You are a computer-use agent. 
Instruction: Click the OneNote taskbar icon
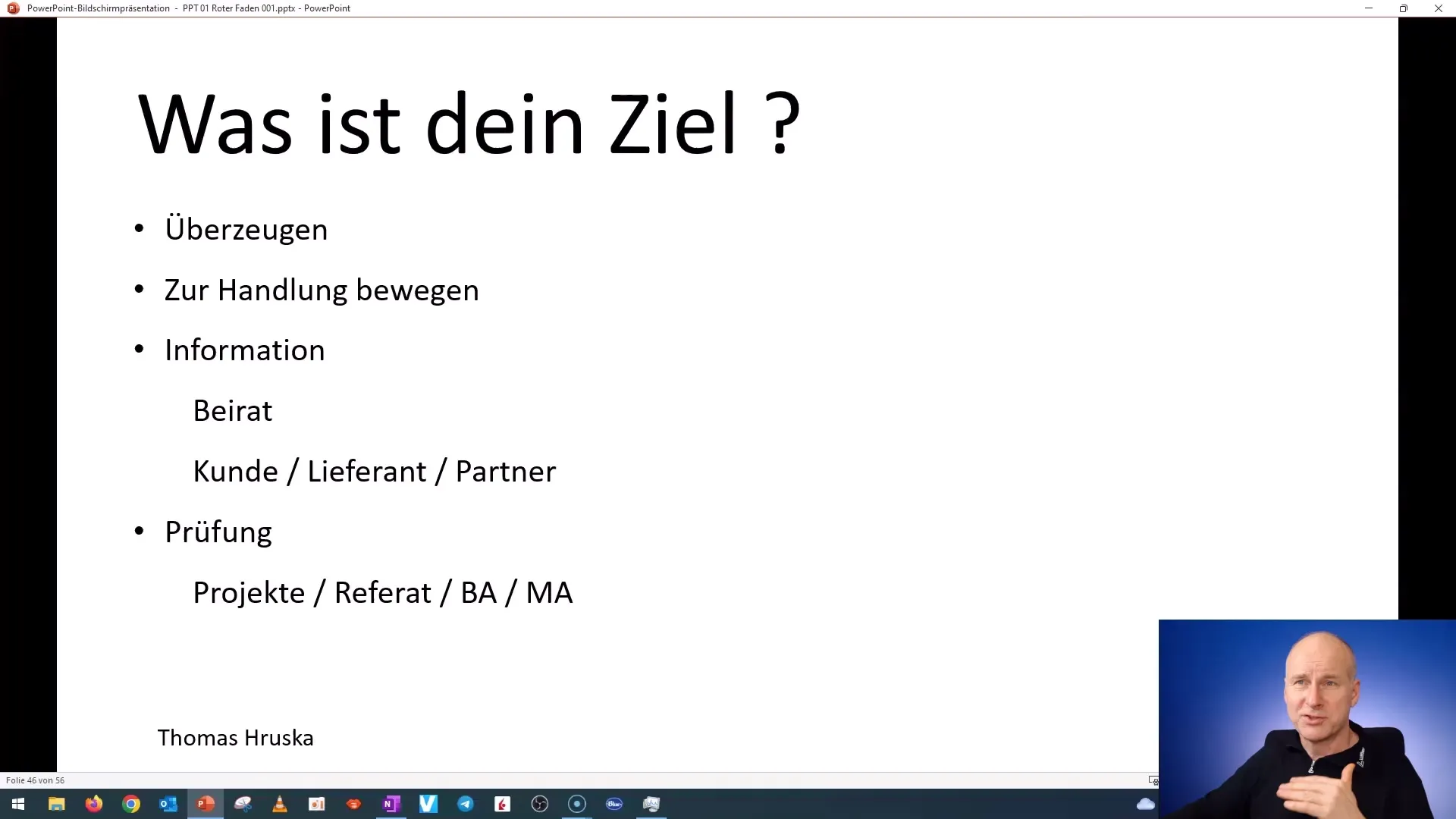(390, 804)
